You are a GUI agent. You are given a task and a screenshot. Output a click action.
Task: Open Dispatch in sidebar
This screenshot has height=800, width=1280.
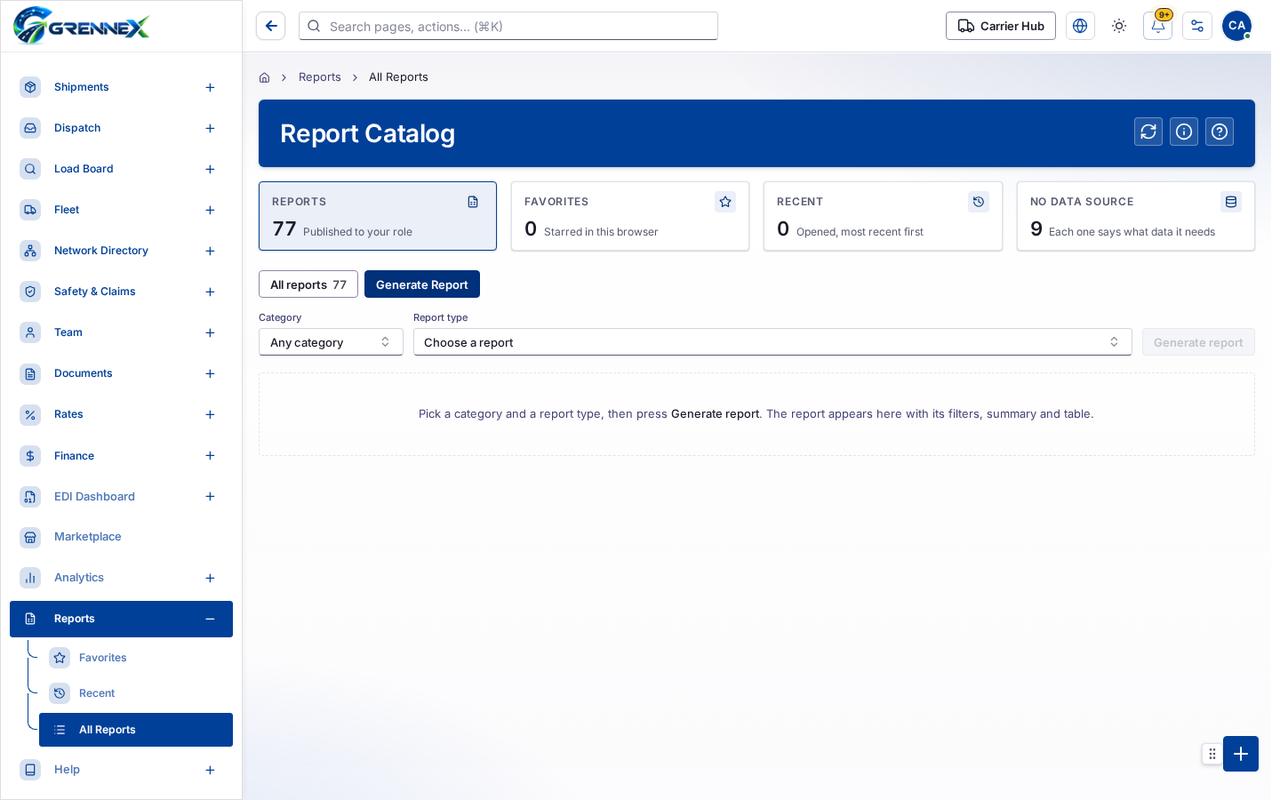click(x=121, y=128)
